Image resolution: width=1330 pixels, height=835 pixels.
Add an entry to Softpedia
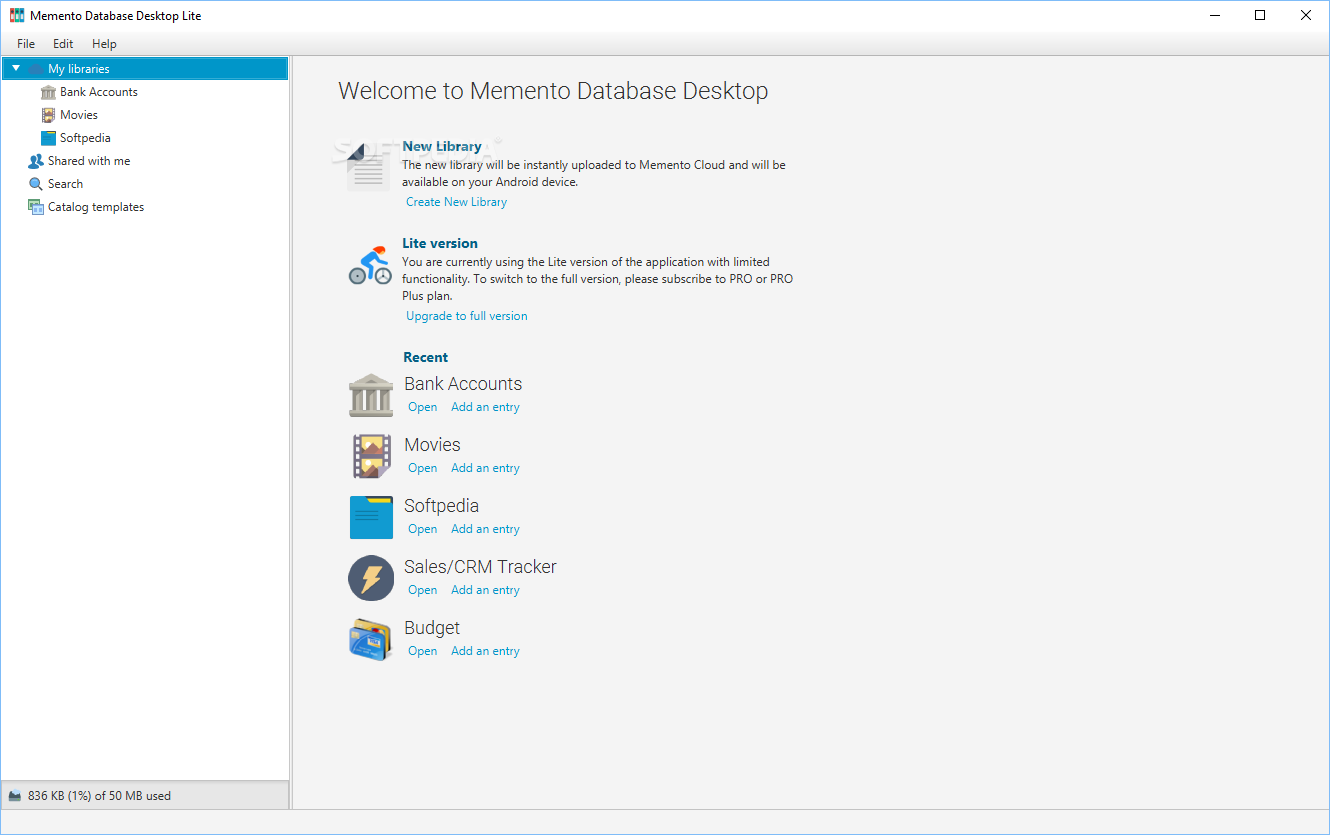(x=485, y=529)
